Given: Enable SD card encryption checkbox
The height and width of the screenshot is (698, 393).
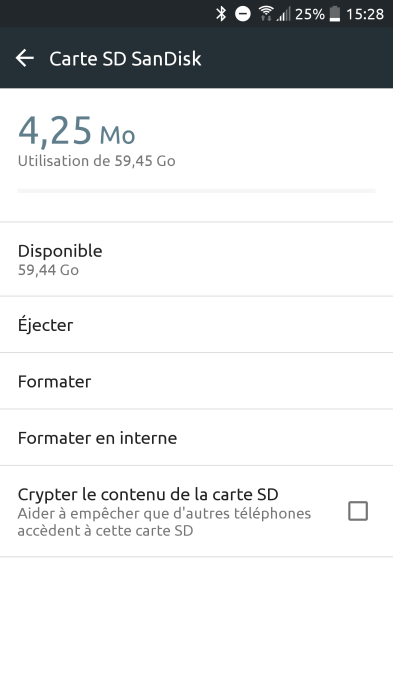Looking at the screenshot, I should (358, 511).
